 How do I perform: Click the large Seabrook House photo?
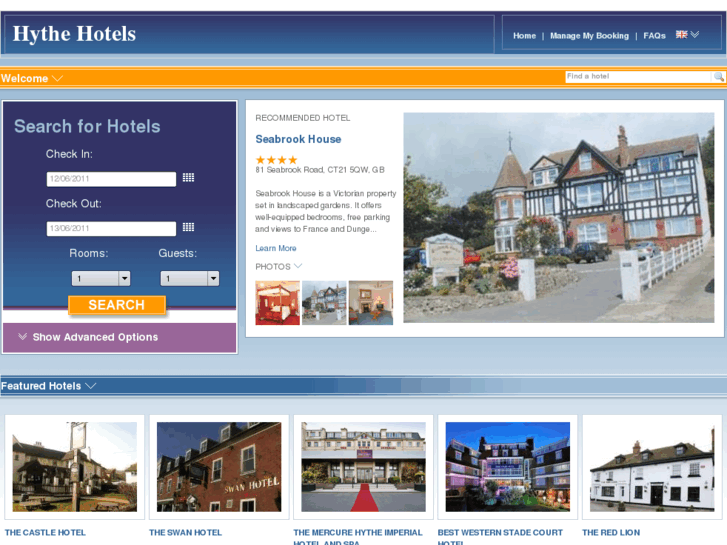click(x=559, y=218)
